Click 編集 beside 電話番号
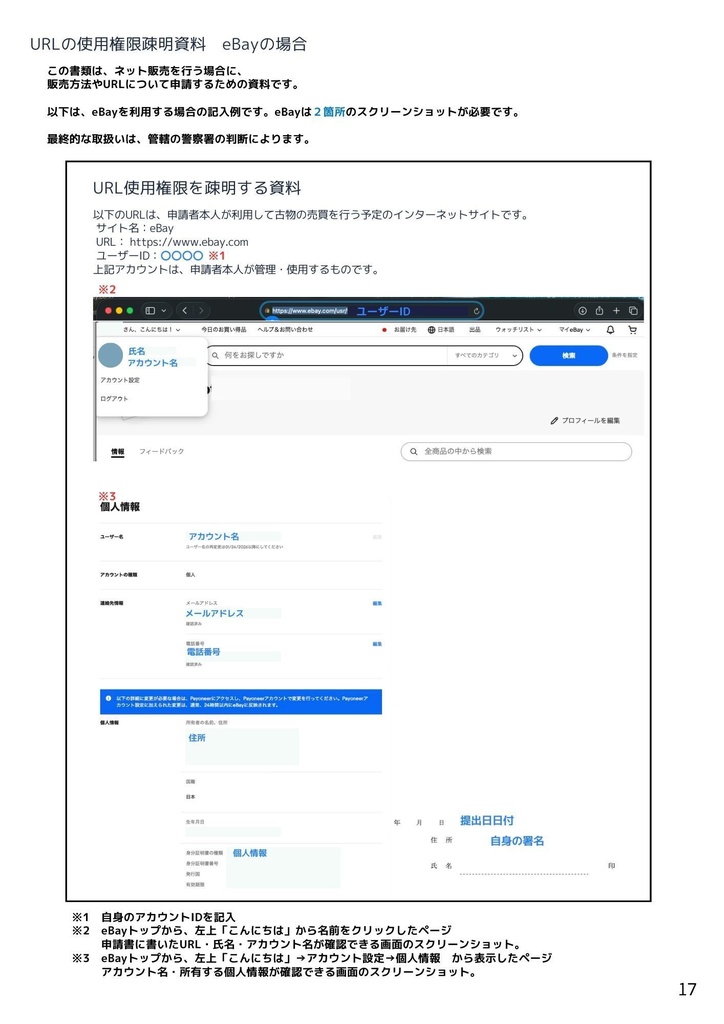Viewport: 724px width, 1024px height. point(377,644)
